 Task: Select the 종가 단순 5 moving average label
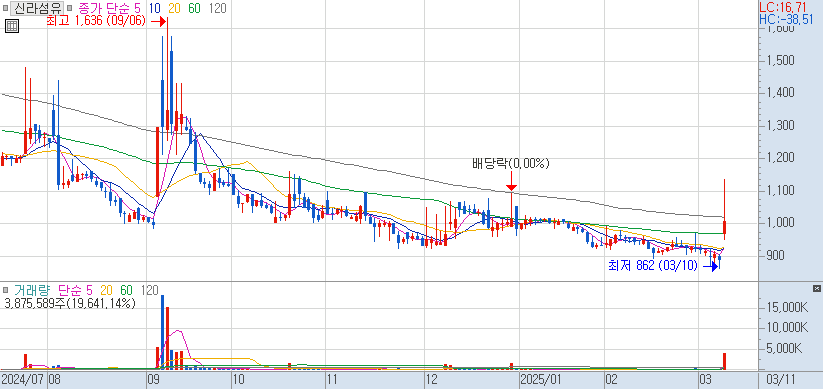point(111,8)
